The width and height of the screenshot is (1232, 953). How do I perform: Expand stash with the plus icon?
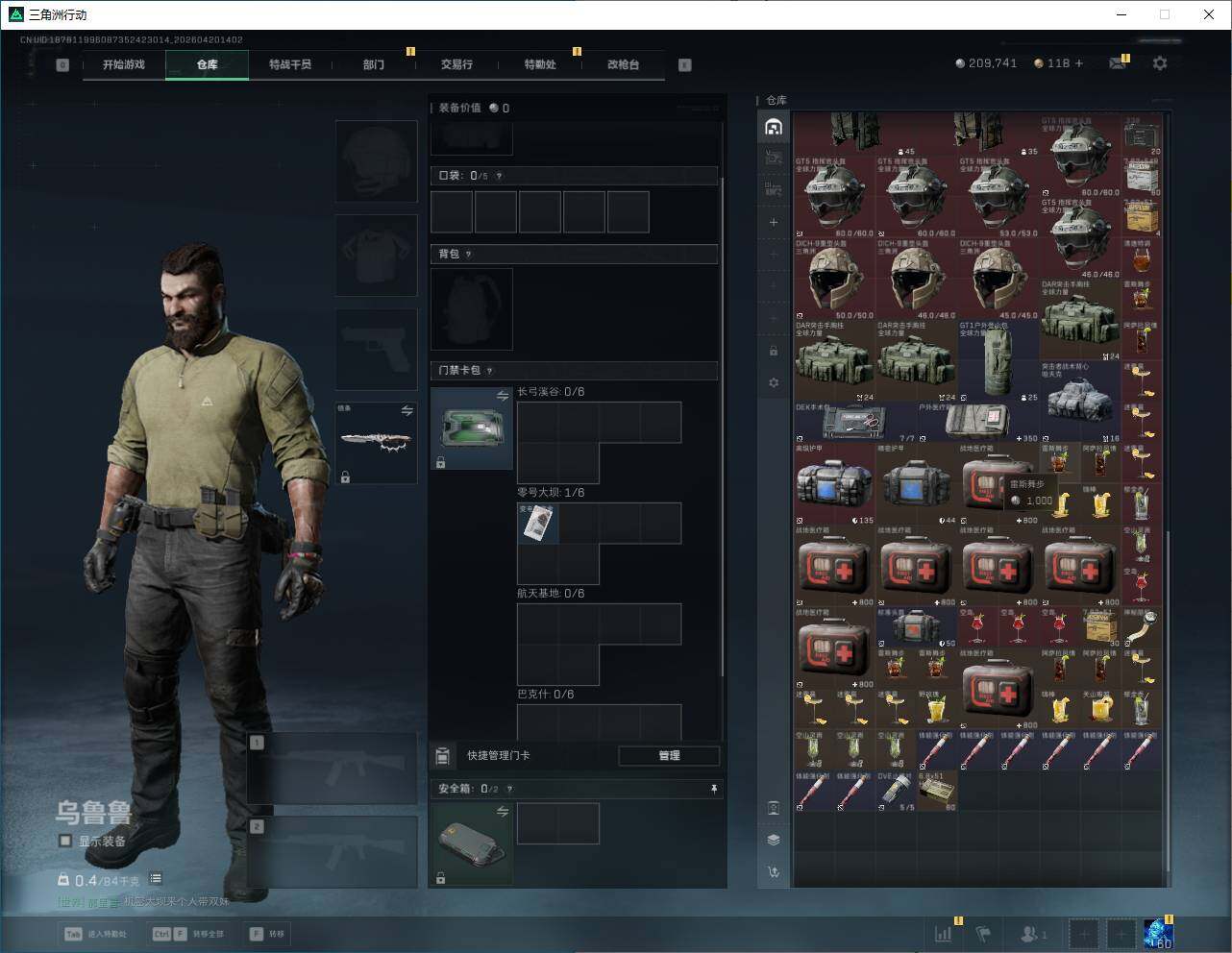coord(774,222)
